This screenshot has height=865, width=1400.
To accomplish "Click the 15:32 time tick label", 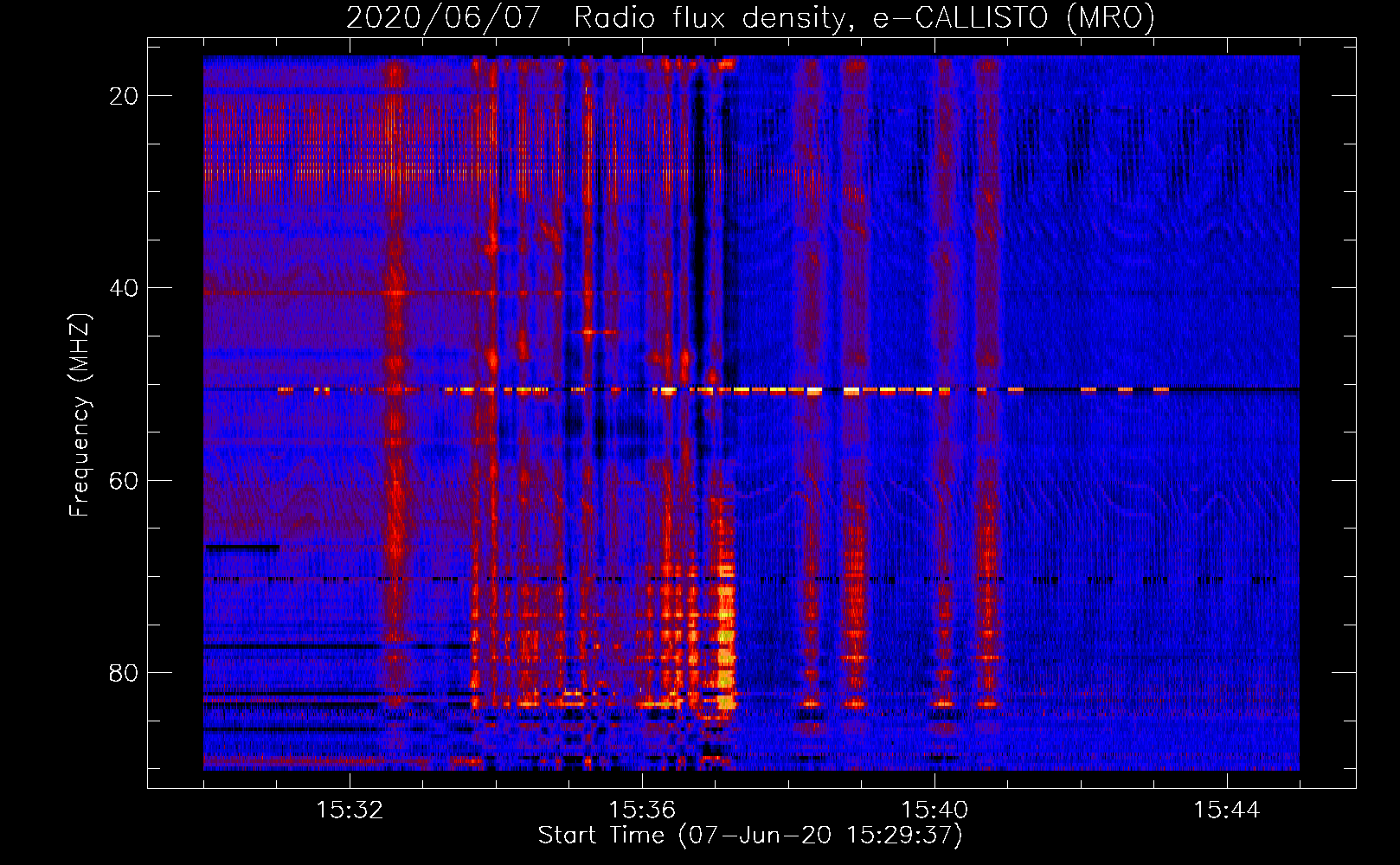I will (x=350, y=811).
